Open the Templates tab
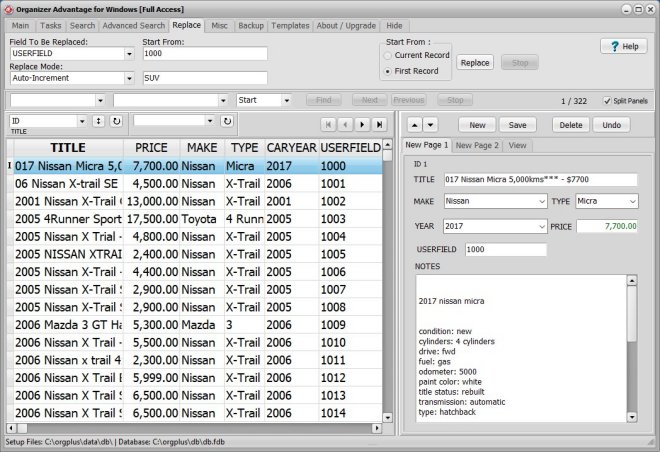Image resolution: width=660 pixels, height=452 pixels. click(290, 26)
